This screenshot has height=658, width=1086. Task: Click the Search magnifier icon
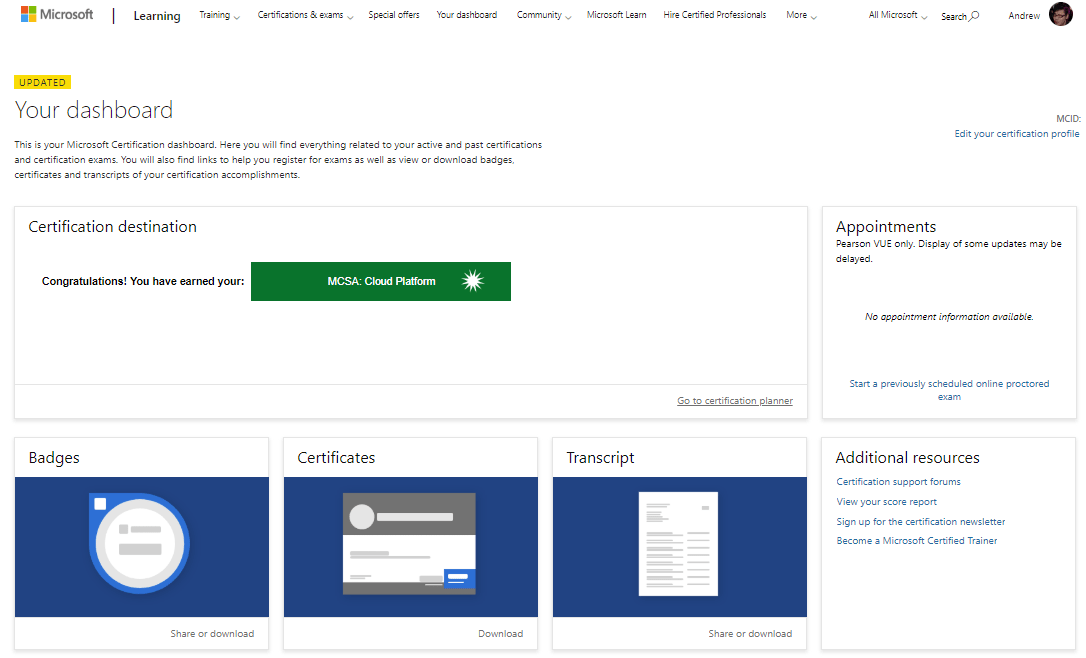[x=975, y=16]
